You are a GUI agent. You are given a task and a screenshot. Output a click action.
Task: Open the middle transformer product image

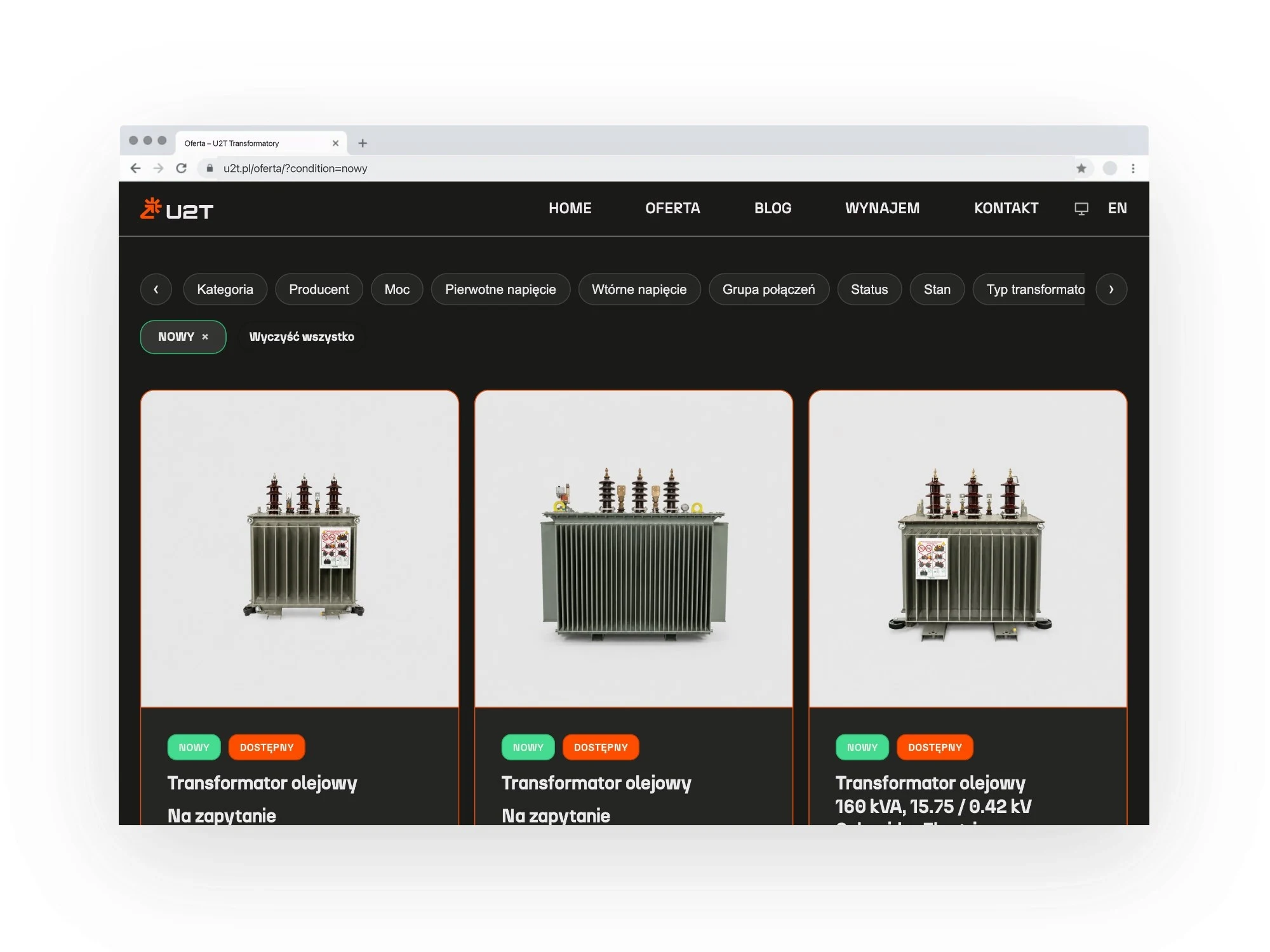(634, 548)
